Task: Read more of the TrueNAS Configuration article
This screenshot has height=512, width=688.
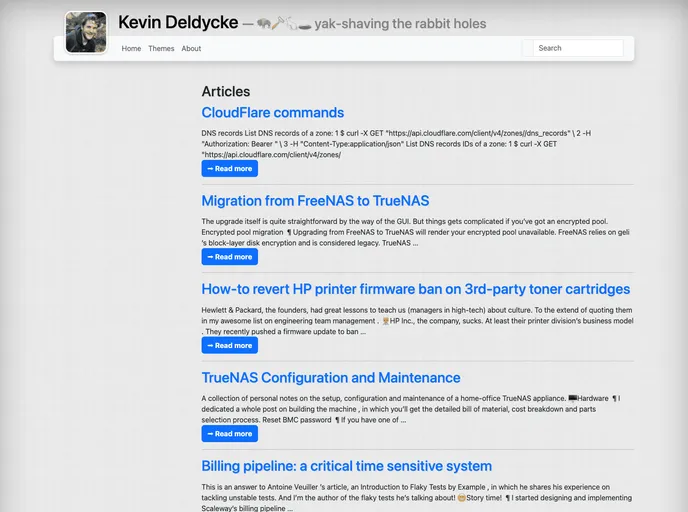Action: pyautogui.click(x=229, y=433)
